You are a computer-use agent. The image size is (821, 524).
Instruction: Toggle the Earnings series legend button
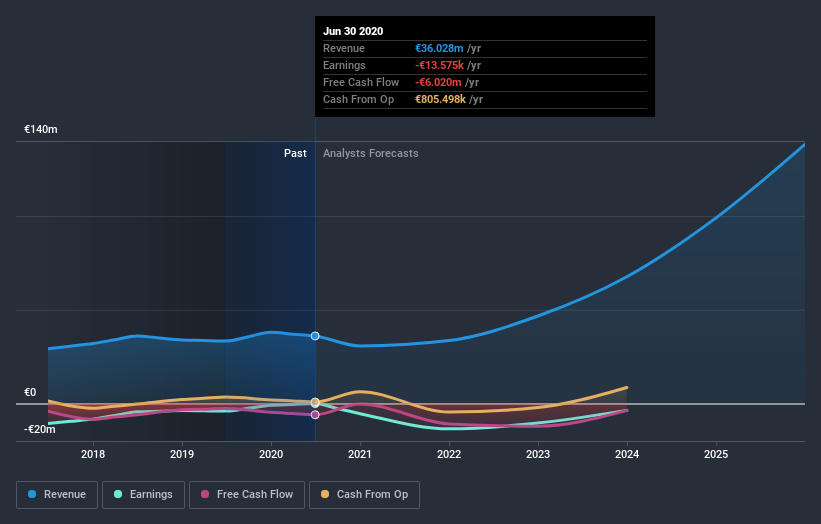point(143,495)
